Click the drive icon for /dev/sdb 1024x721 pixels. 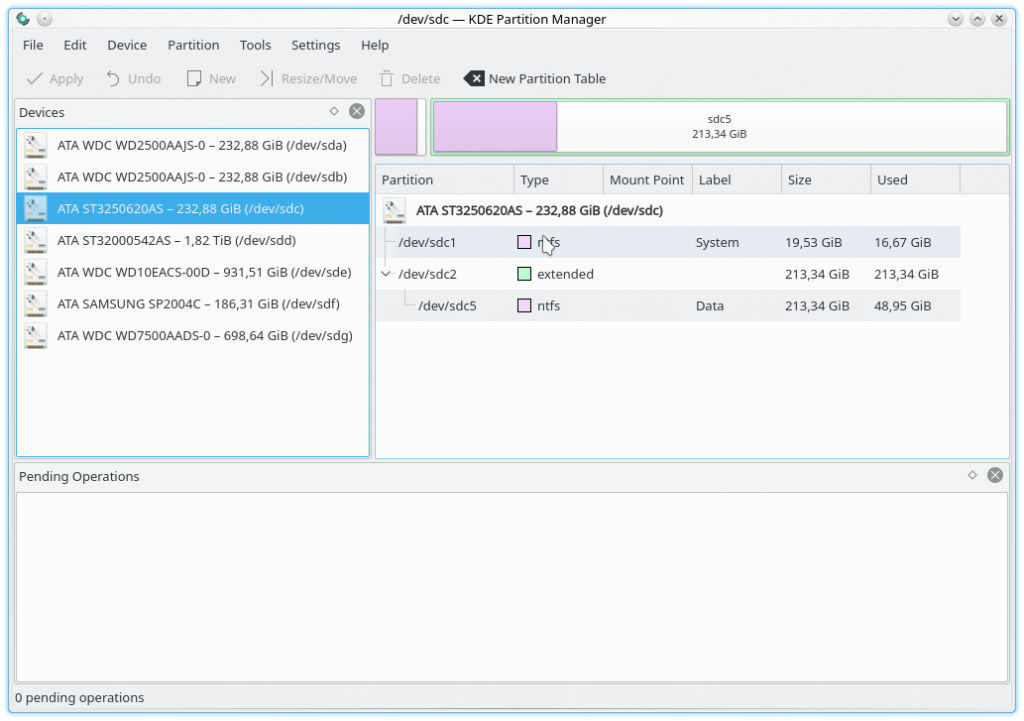(x=35, y=177)
